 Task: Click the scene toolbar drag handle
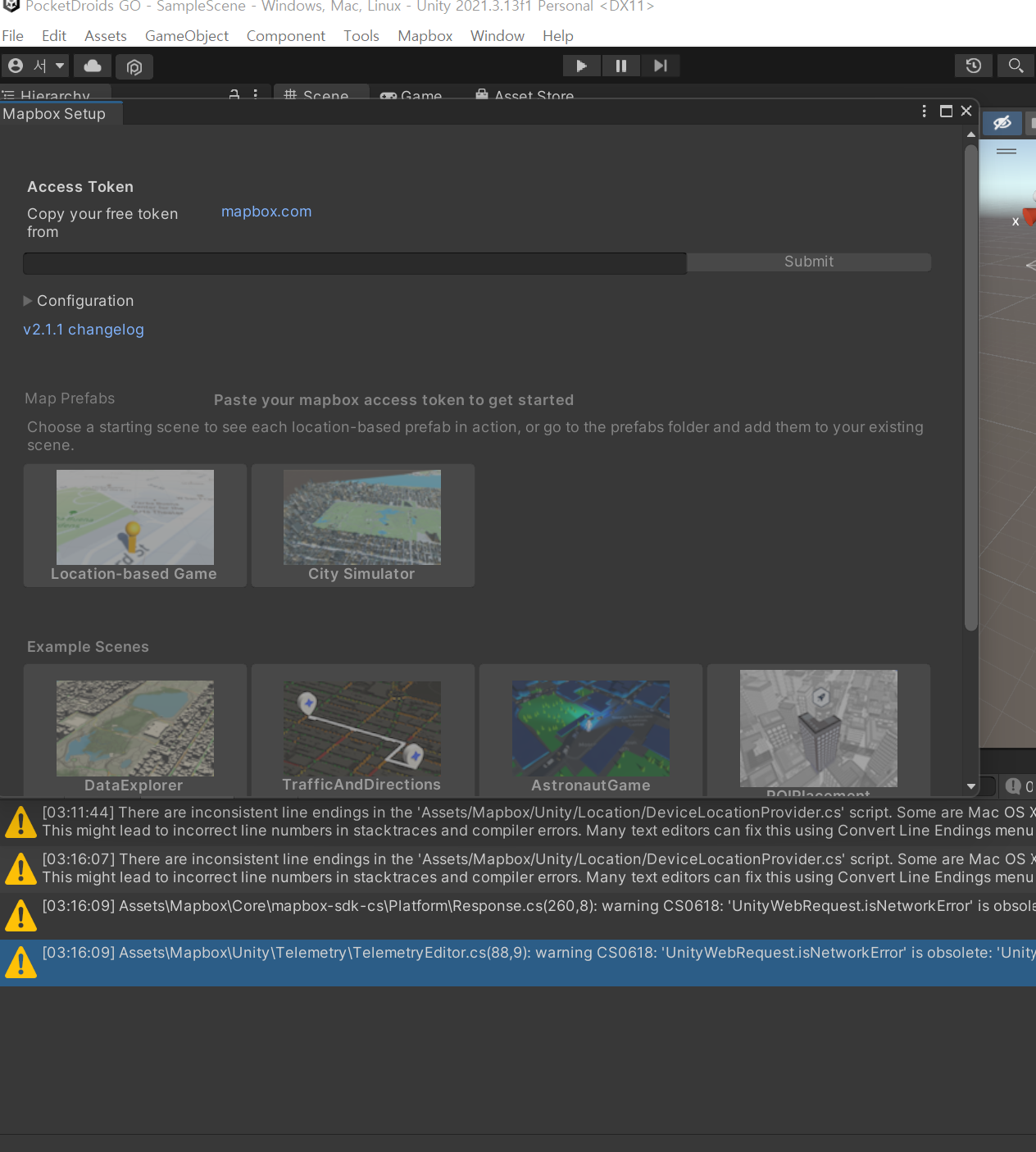click(x=1006, y=151)
